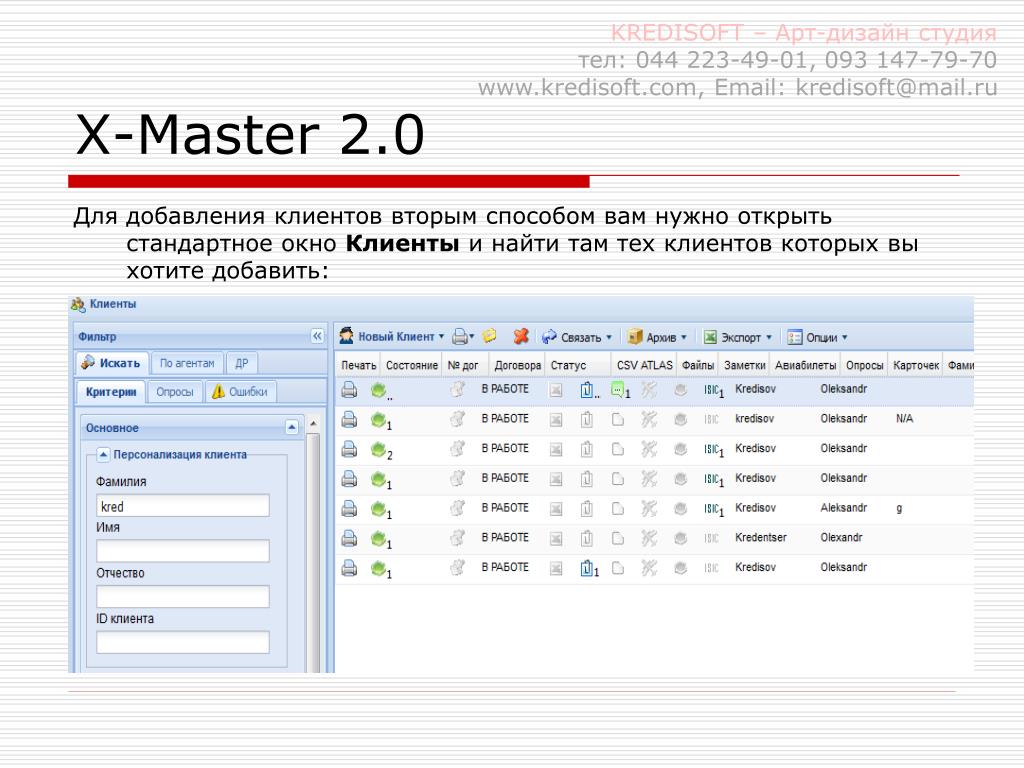Image resolution: width=1024 pixels, height=768 pixels.
Task: Click the Заметки column header
Action: pyautogui.click(x=744, y=366)
